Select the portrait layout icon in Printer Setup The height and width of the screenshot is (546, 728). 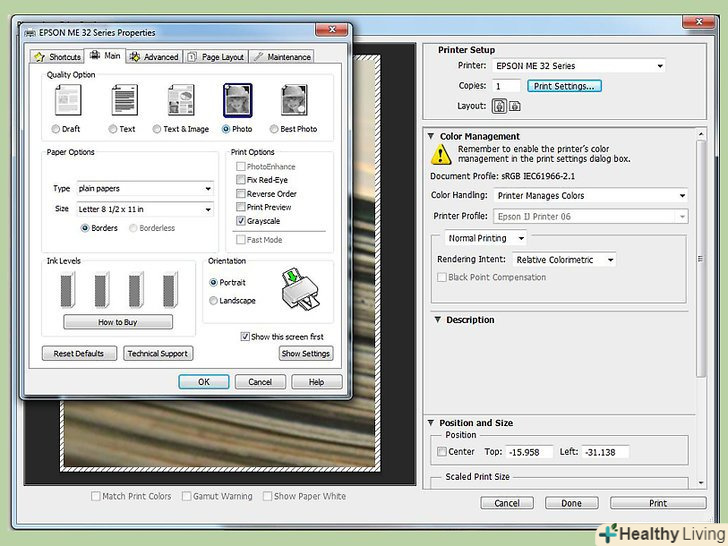[498, 106]
